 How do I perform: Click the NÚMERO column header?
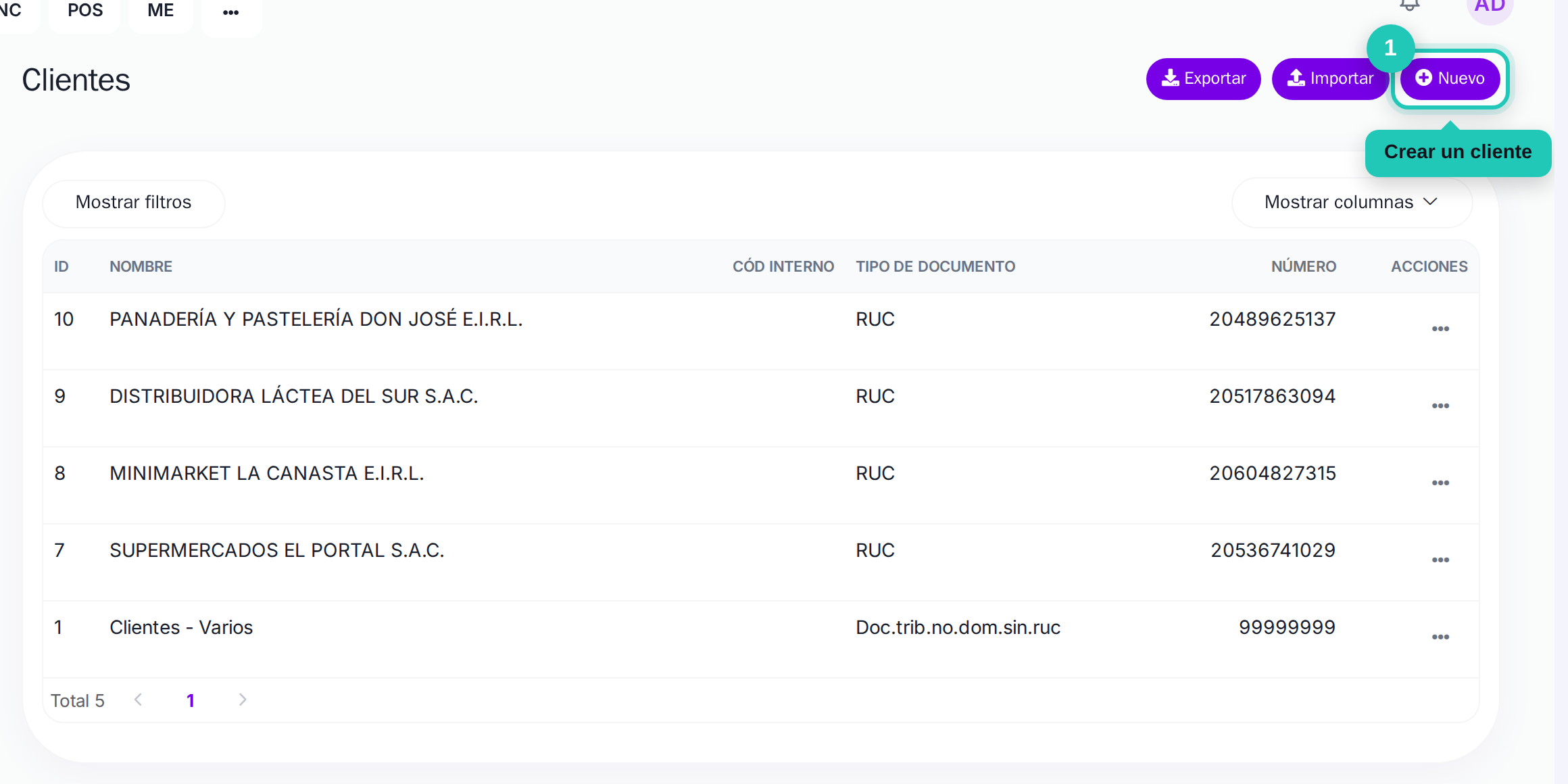point(1304,267)
